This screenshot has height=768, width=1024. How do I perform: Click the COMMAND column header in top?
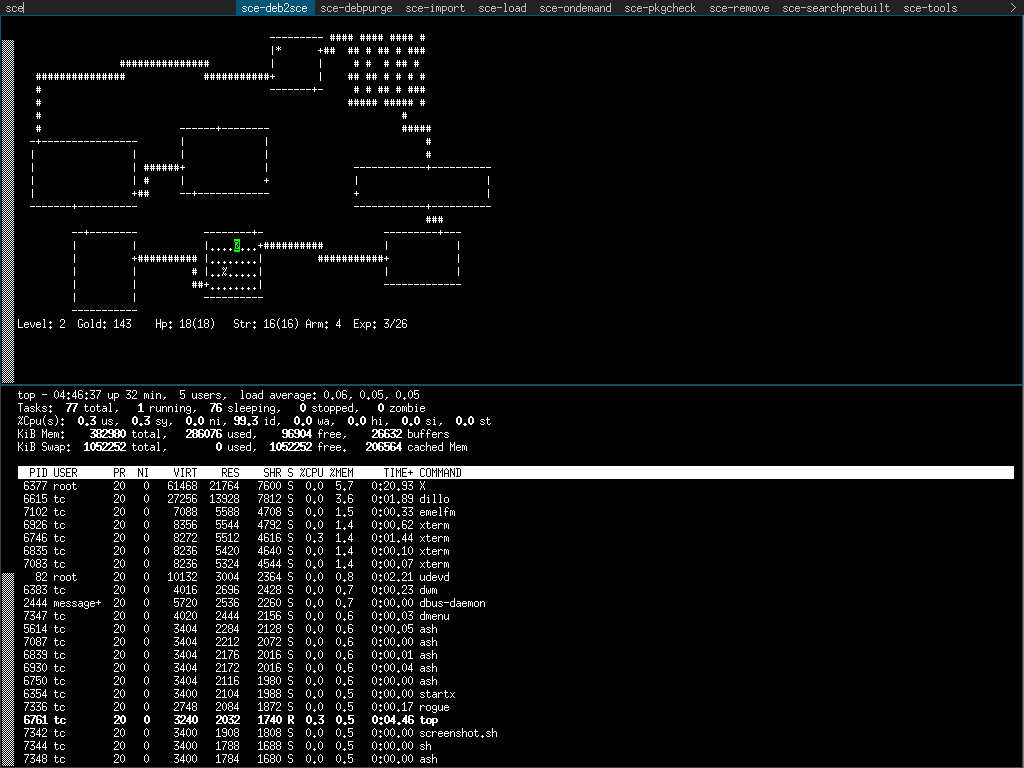tap(440, 473)
